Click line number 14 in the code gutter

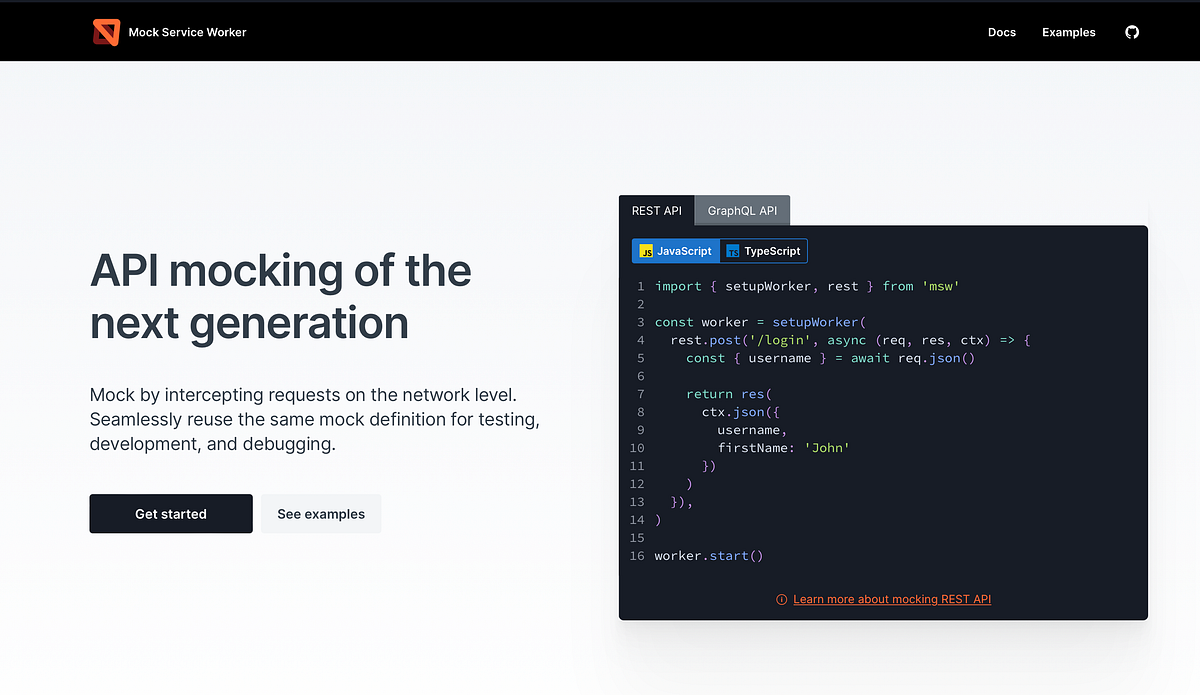click(x=637, y=520)
